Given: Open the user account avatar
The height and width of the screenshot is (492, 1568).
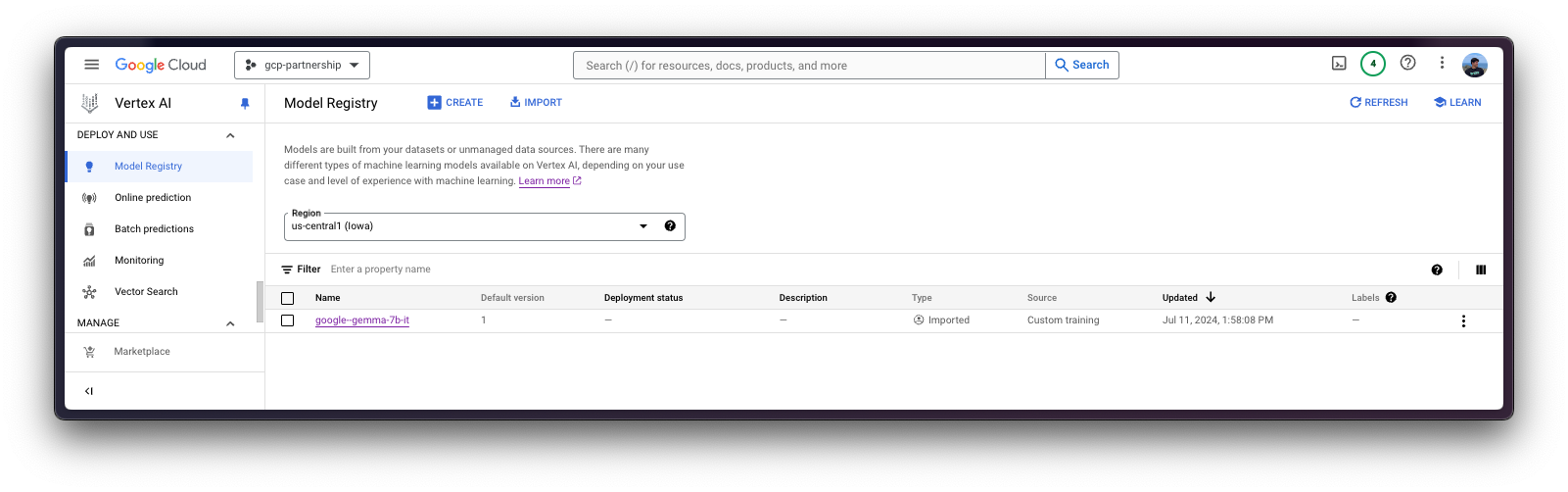Looking at the screenshot, I should 1475,65.
